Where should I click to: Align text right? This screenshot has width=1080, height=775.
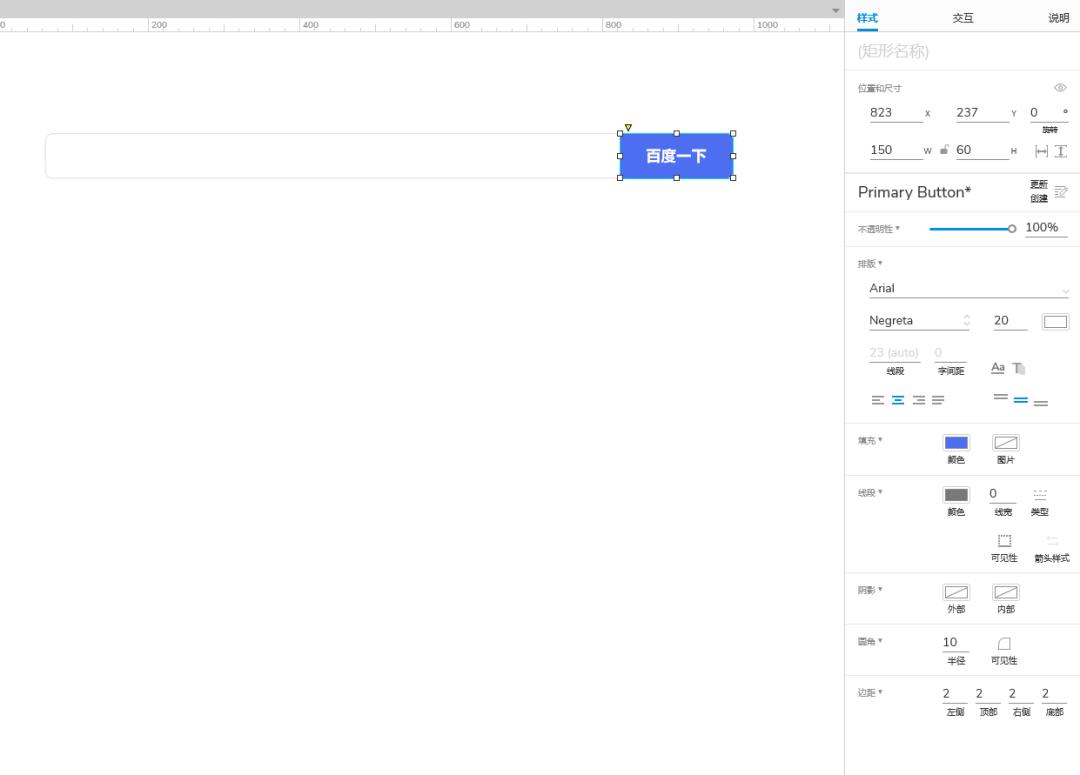tap(919, 400)
